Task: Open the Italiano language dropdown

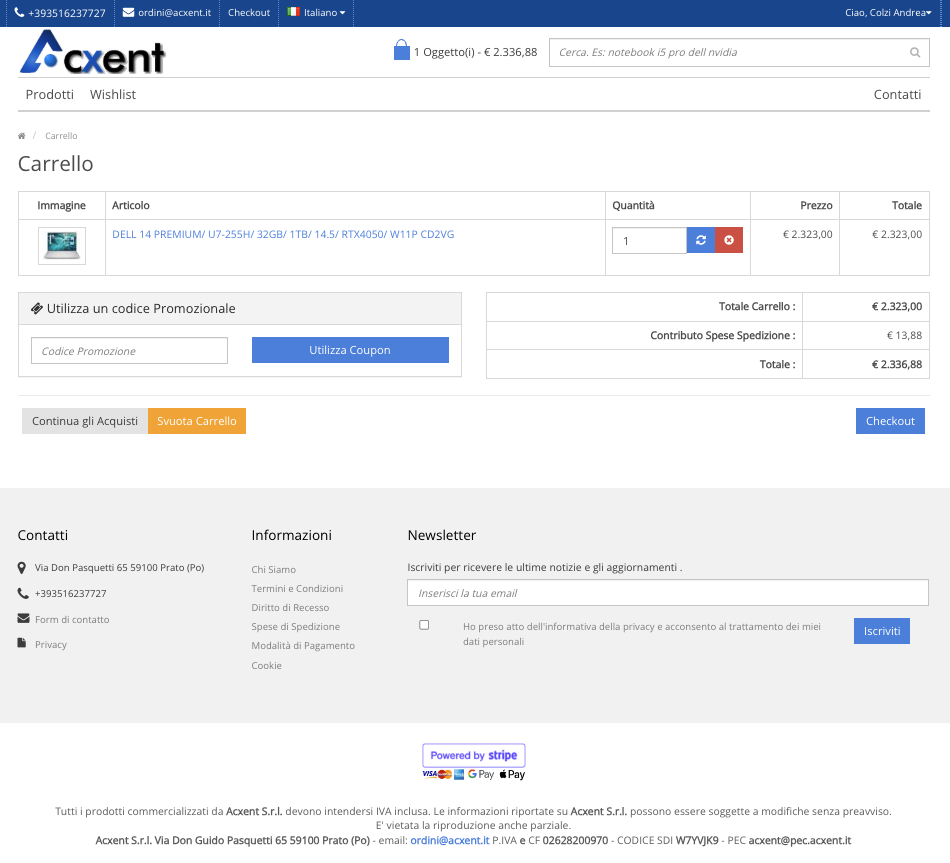Action: pos(316,13)
